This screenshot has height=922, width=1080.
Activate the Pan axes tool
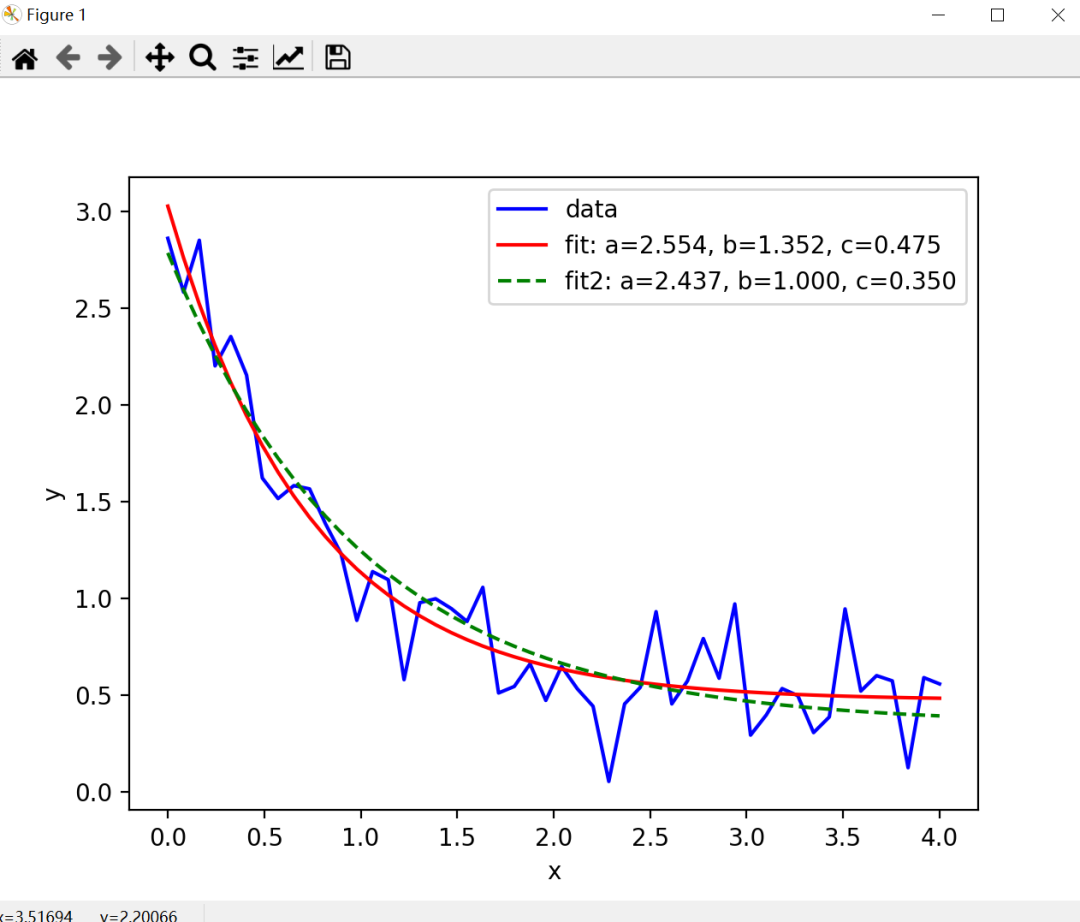pyautogui.click(x=160, y=58)
